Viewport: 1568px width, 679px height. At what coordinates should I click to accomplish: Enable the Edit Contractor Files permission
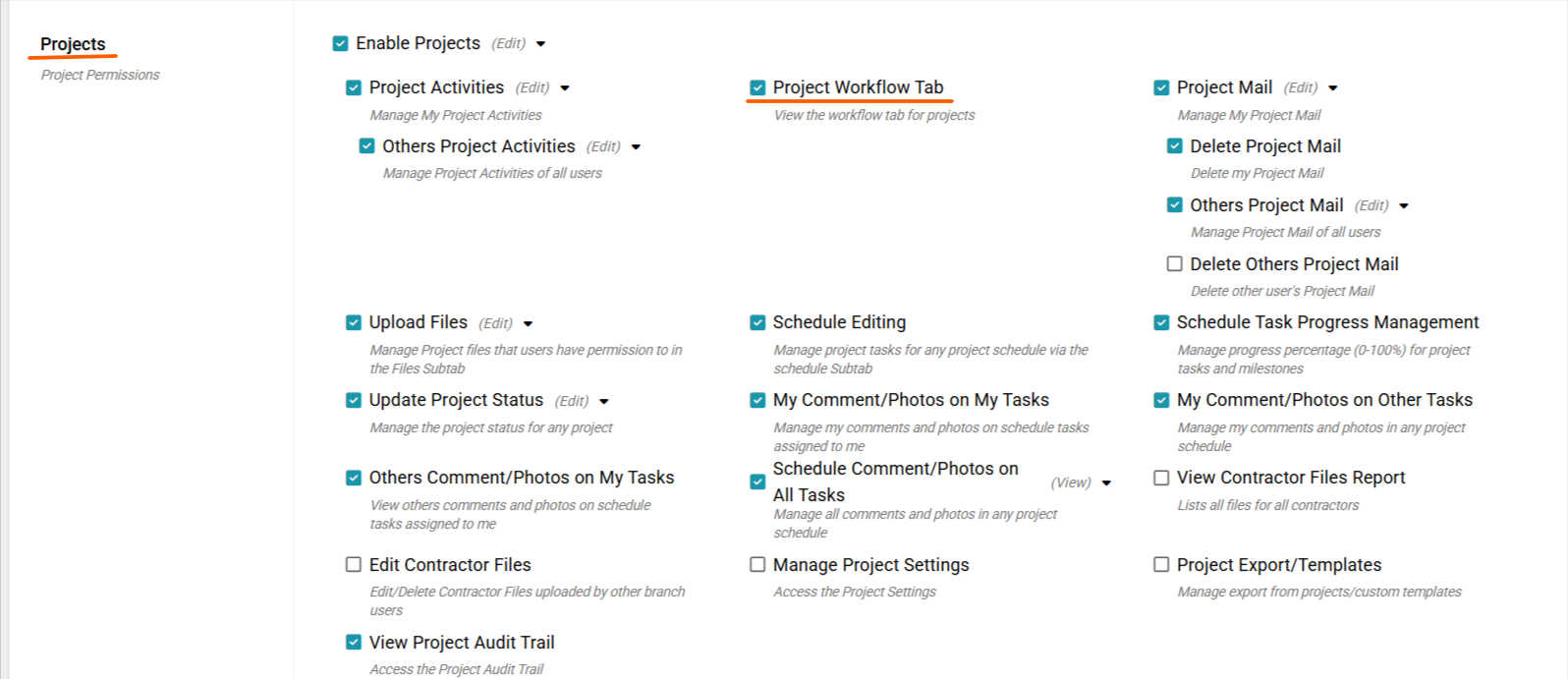pos(354,565)
